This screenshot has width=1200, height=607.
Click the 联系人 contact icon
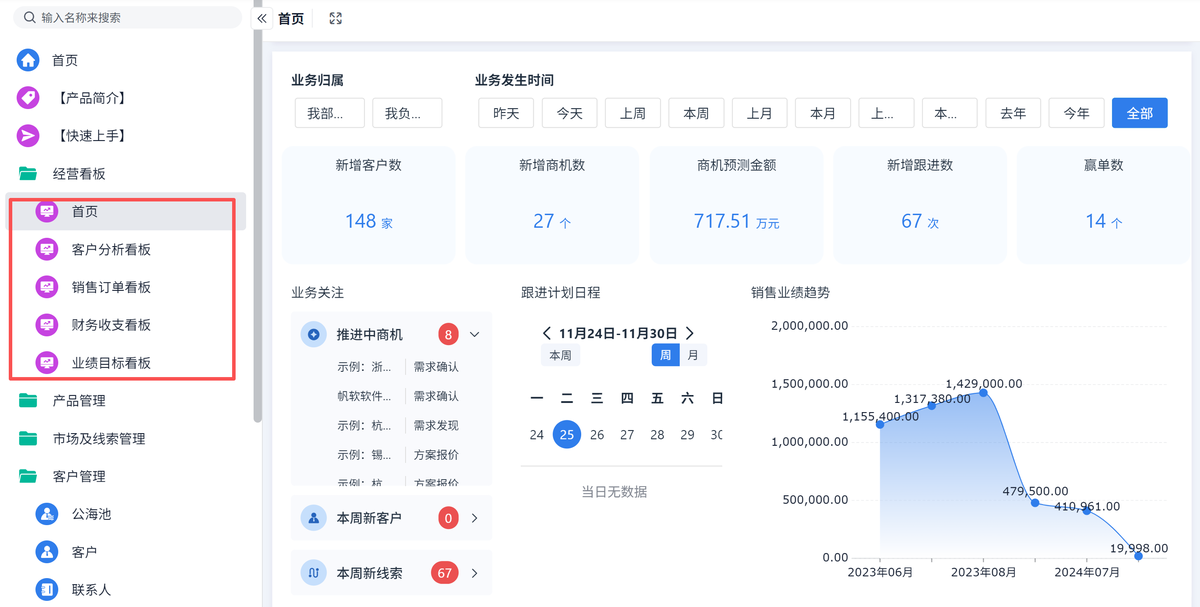pos(47,590)
